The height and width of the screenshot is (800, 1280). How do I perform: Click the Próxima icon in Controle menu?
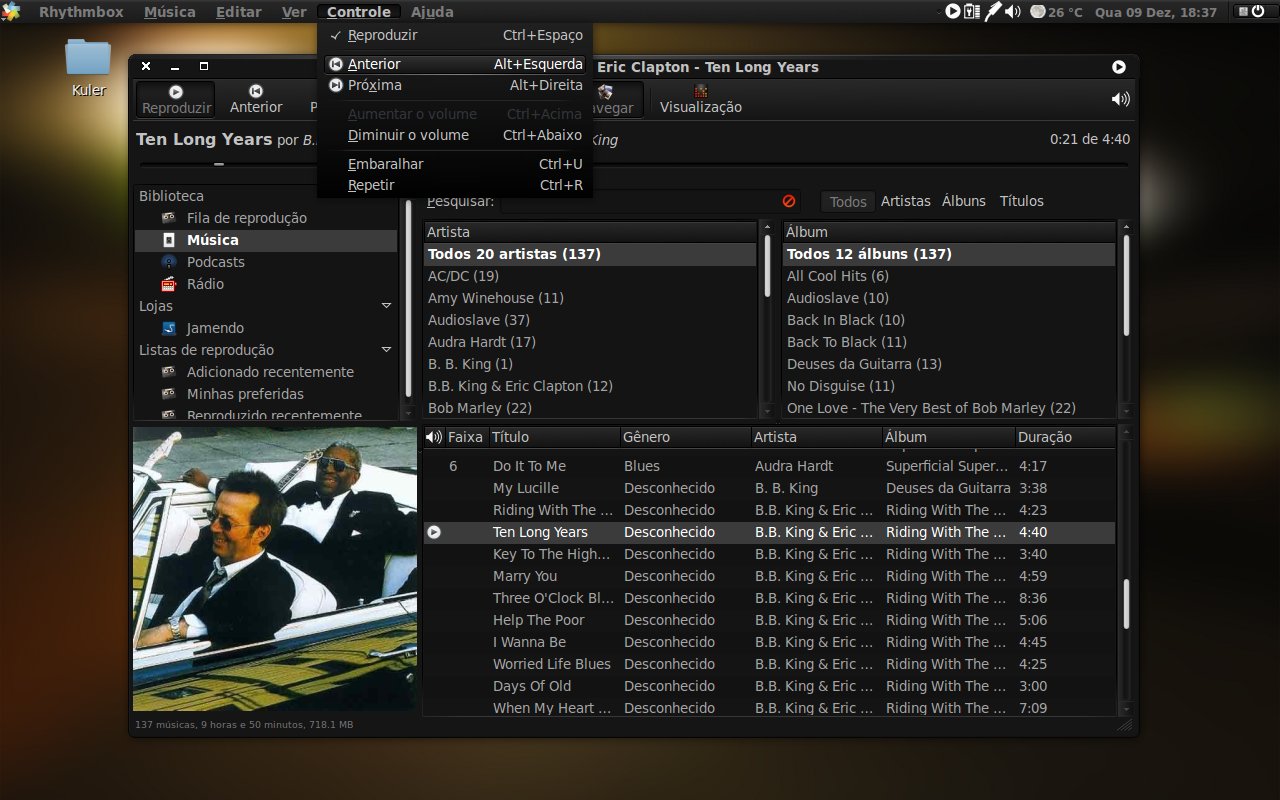(x=336, y=85)
